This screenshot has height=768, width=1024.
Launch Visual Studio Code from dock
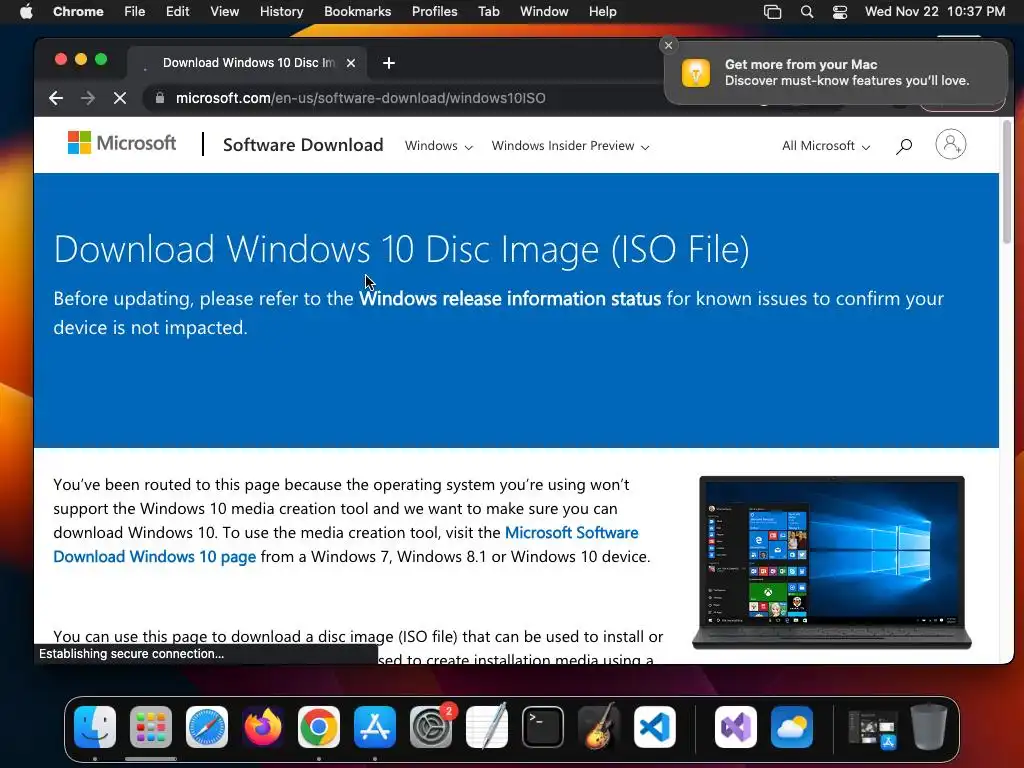click(x=655, y=726)
